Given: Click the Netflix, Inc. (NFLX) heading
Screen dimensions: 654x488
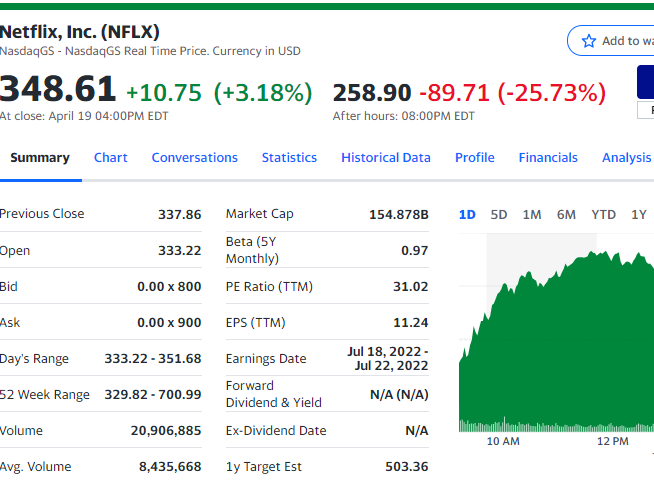Looking at the screenshot, I should click(79, 32).
